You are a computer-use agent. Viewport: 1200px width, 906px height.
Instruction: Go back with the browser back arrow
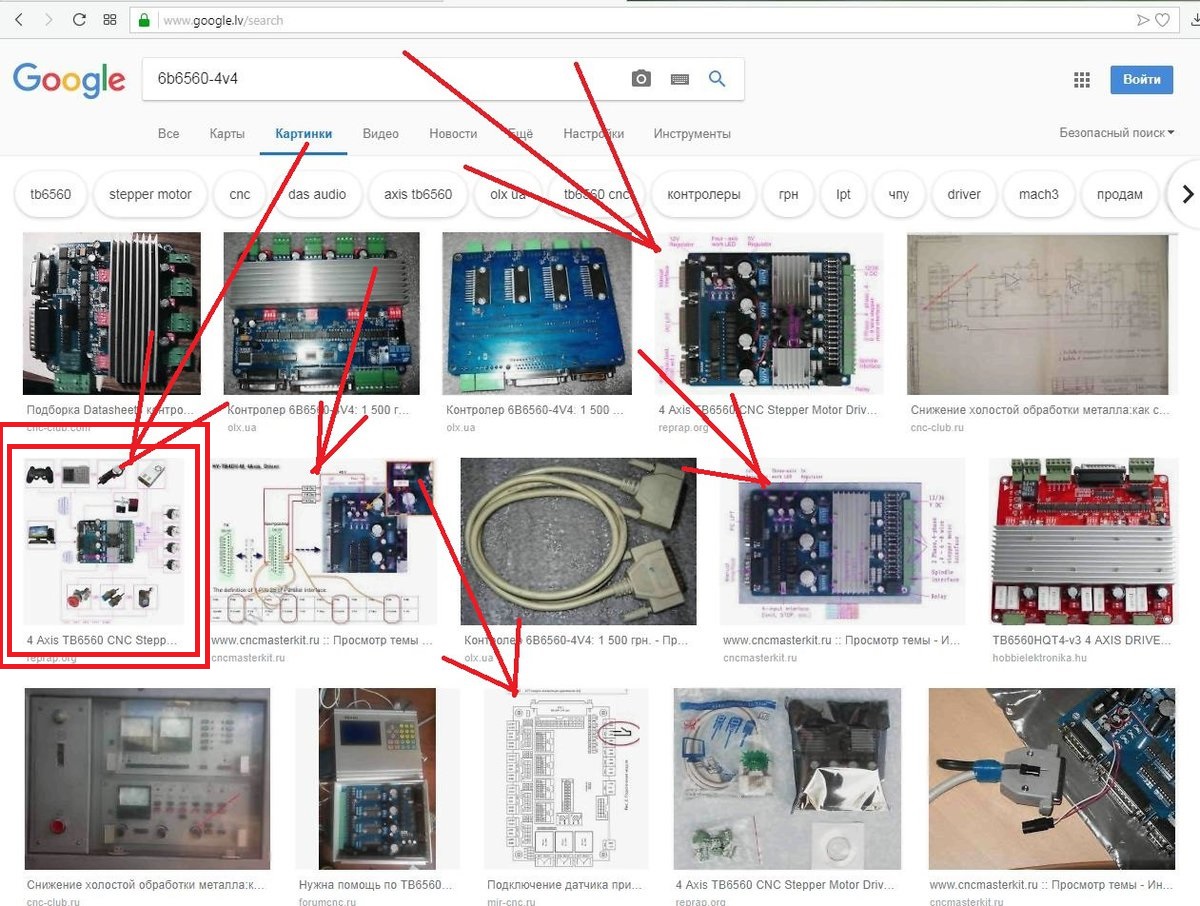click(x=18, y=19)
